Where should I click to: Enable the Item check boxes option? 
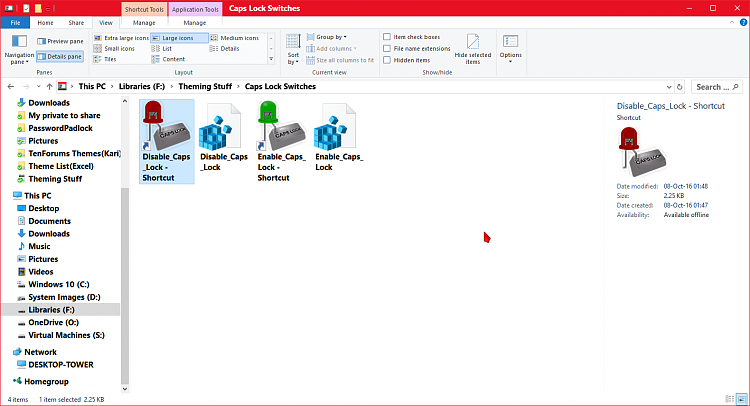click(388, 37)
